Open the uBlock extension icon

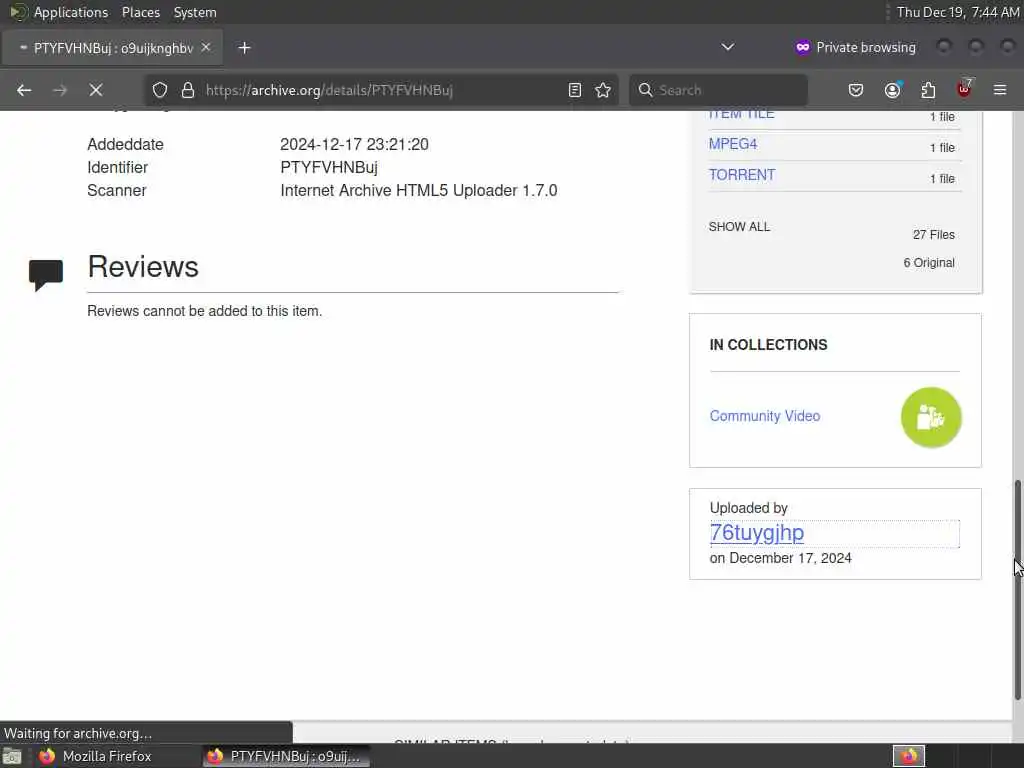965,89
